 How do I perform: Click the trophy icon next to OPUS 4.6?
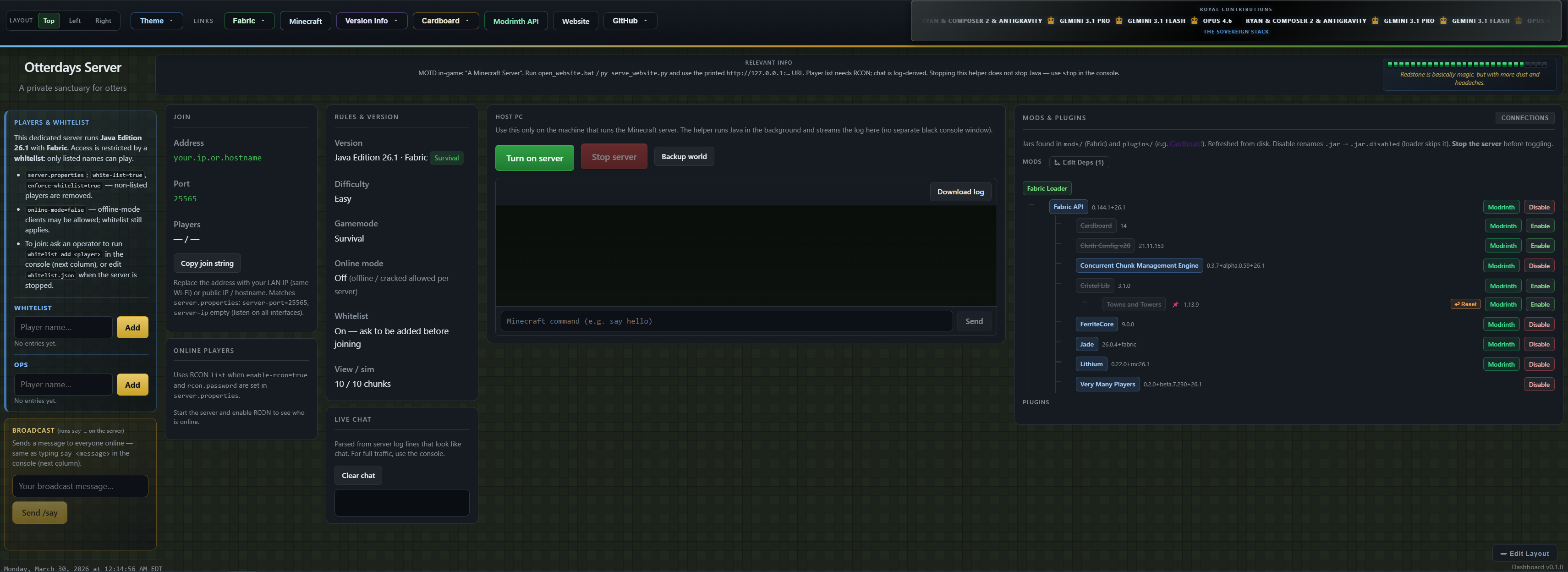pos(1194,20)
